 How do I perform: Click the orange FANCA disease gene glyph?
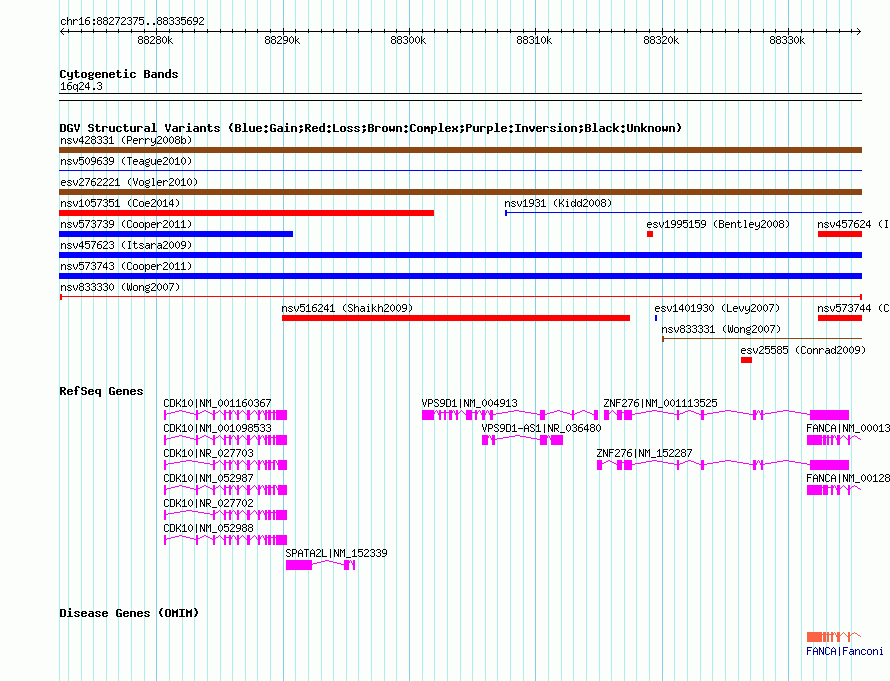[834, 637]
